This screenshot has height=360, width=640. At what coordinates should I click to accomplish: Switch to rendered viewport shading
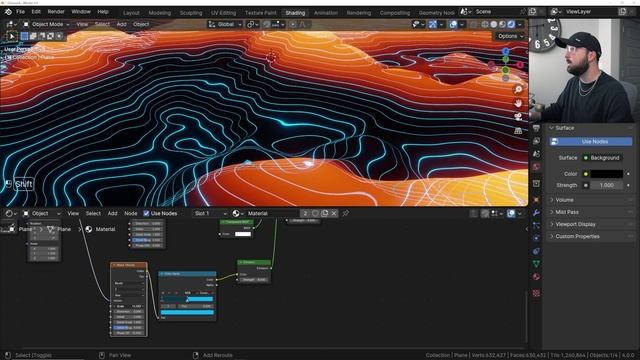(x=511, y=24)
